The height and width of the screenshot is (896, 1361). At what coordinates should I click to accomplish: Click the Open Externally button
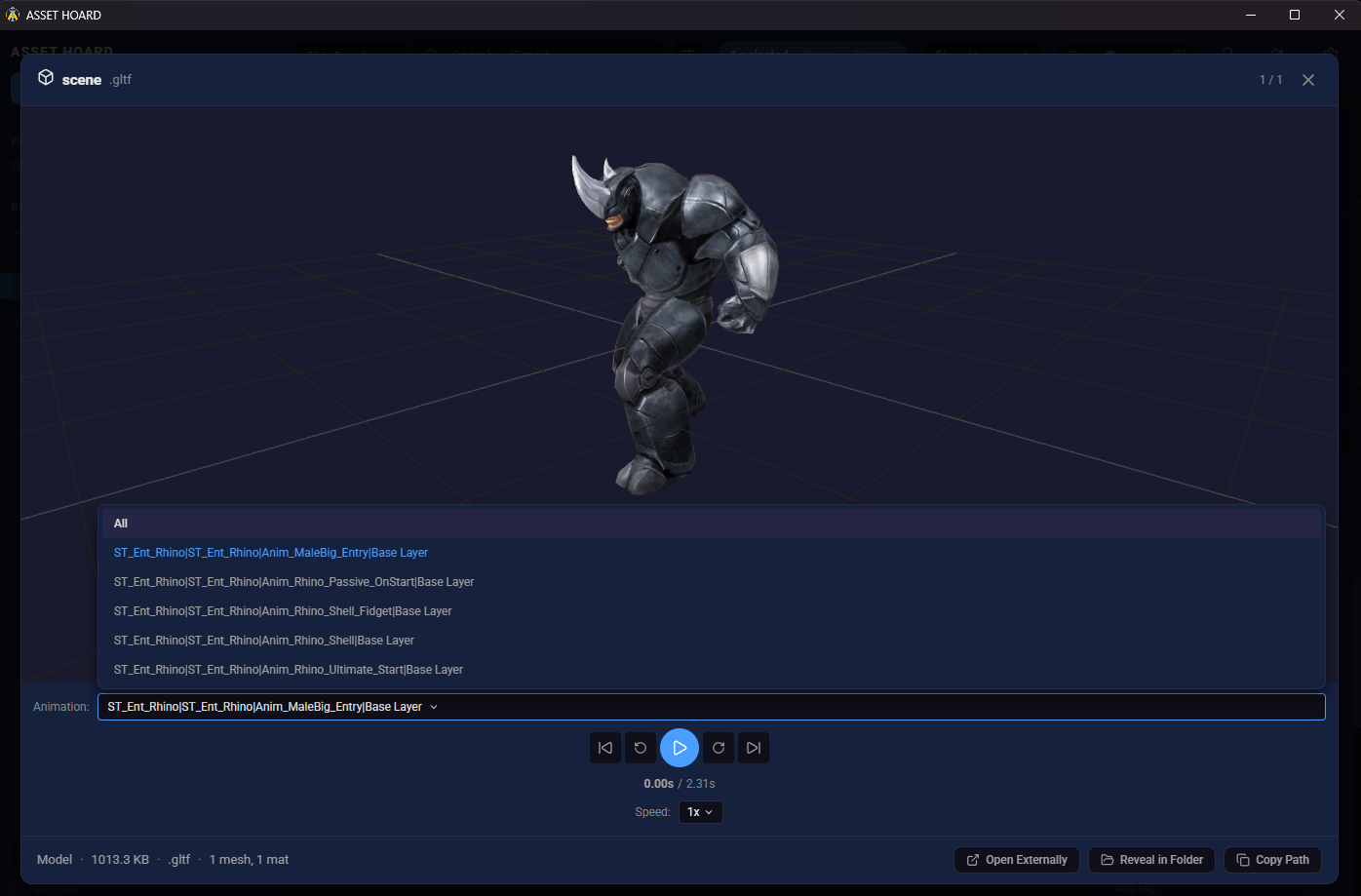(1017, 859)
